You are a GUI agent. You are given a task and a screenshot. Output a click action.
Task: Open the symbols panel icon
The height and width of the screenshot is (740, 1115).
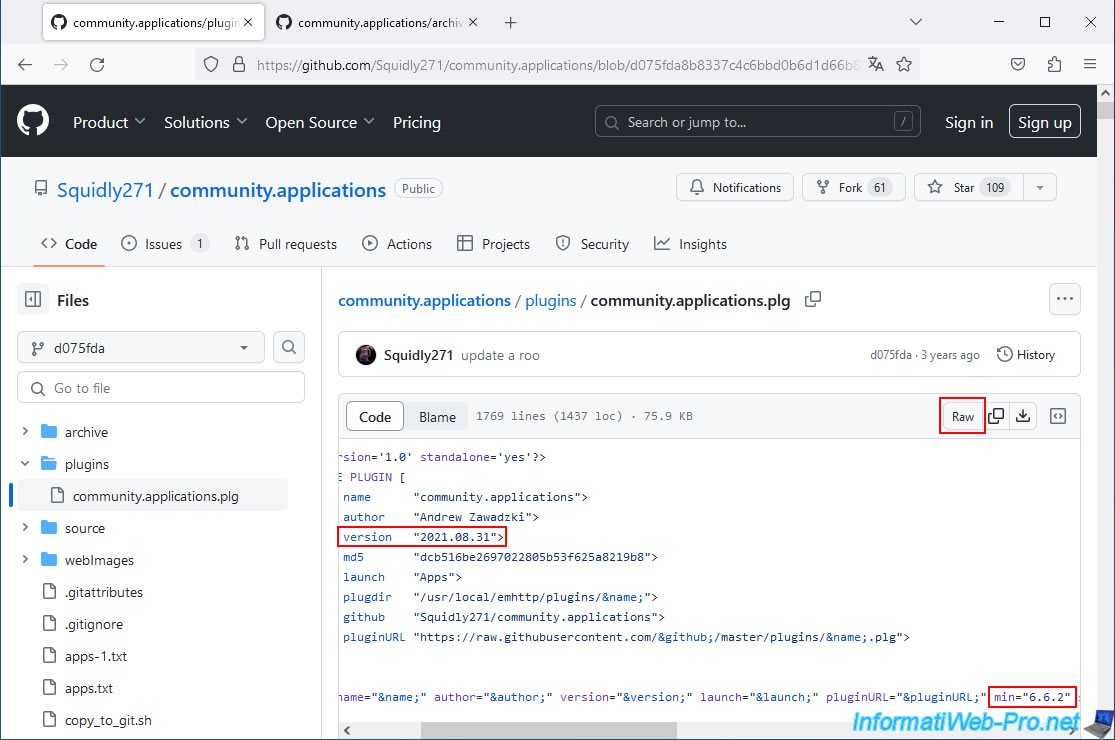pyautogui.click(x=1058, y=417)
